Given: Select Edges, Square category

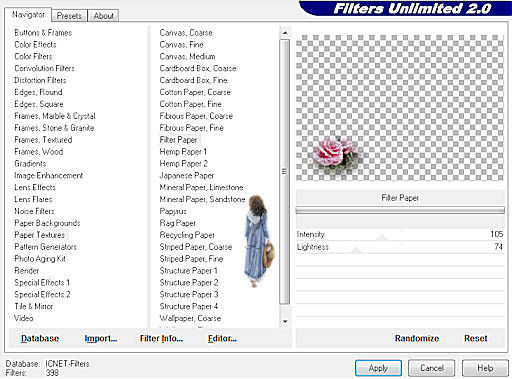Looking at the screenshot, I should click(39, 104).
